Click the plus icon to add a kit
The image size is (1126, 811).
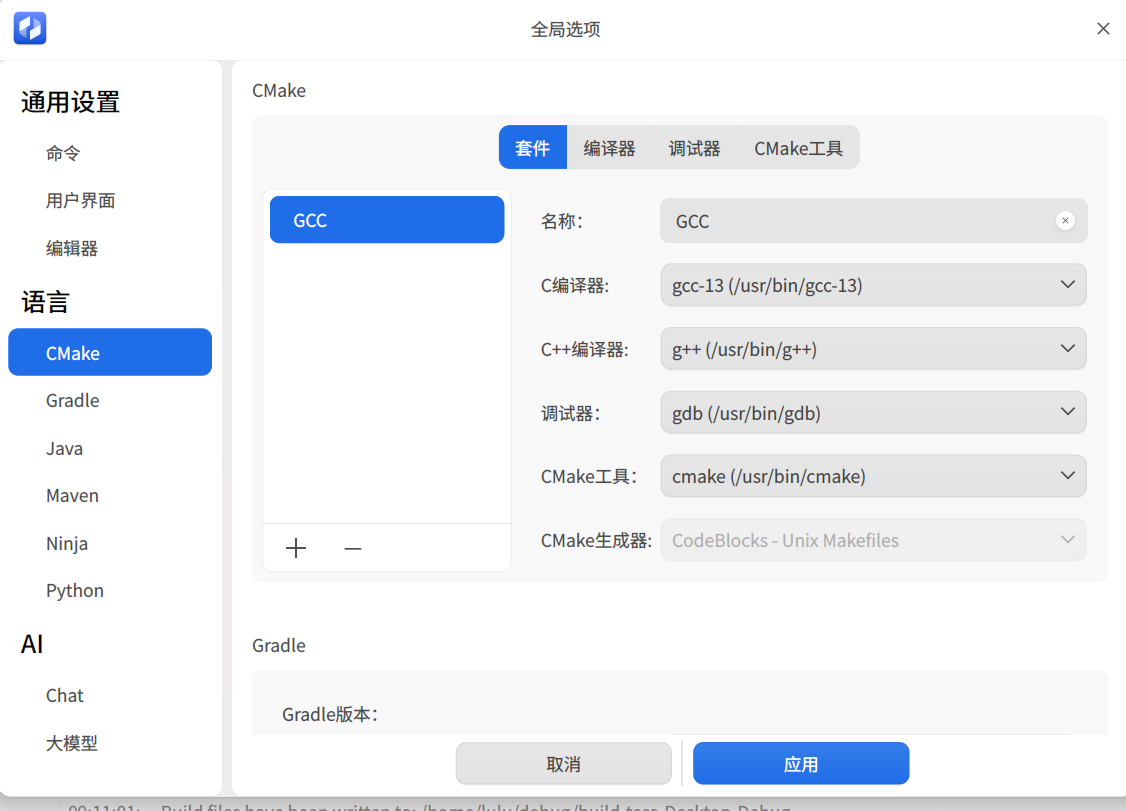click(296, 548)
